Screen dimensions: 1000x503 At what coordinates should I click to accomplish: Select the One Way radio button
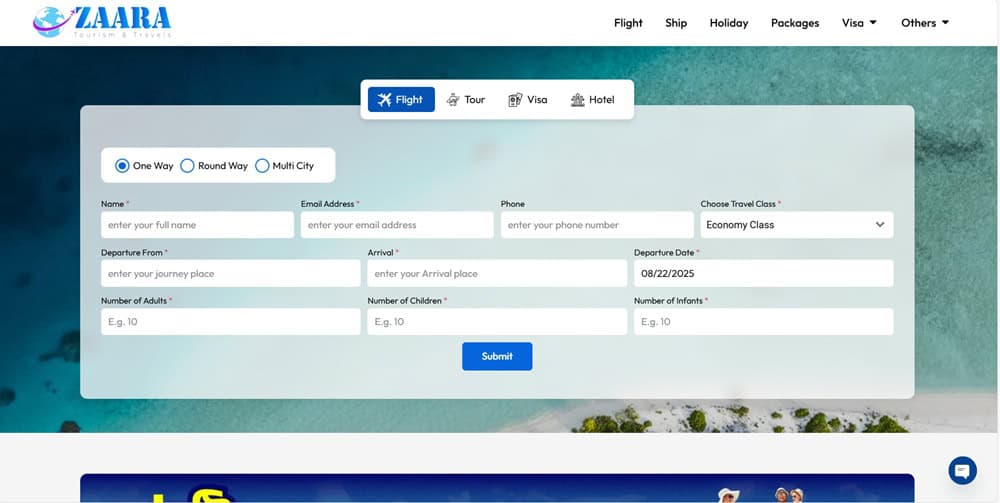click(x=123, y=166)
